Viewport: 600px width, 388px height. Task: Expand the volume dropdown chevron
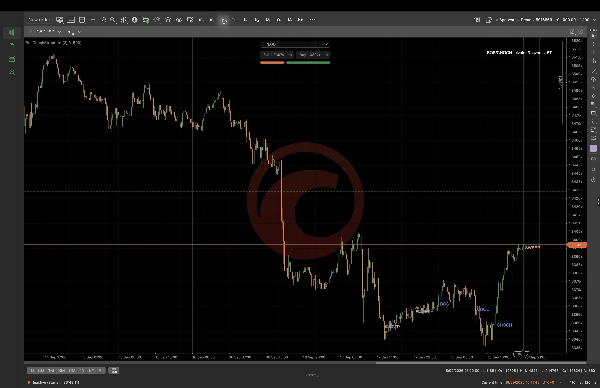click(326, 44)
